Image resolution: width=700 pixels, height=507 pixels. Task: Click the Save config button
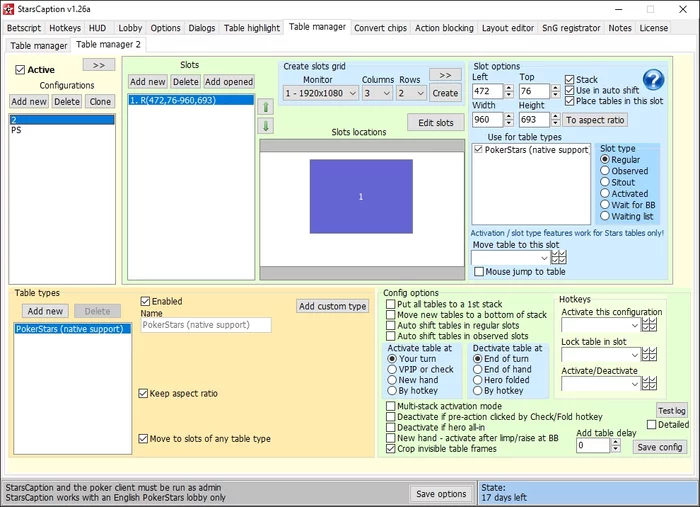click(x=660, y=446)
